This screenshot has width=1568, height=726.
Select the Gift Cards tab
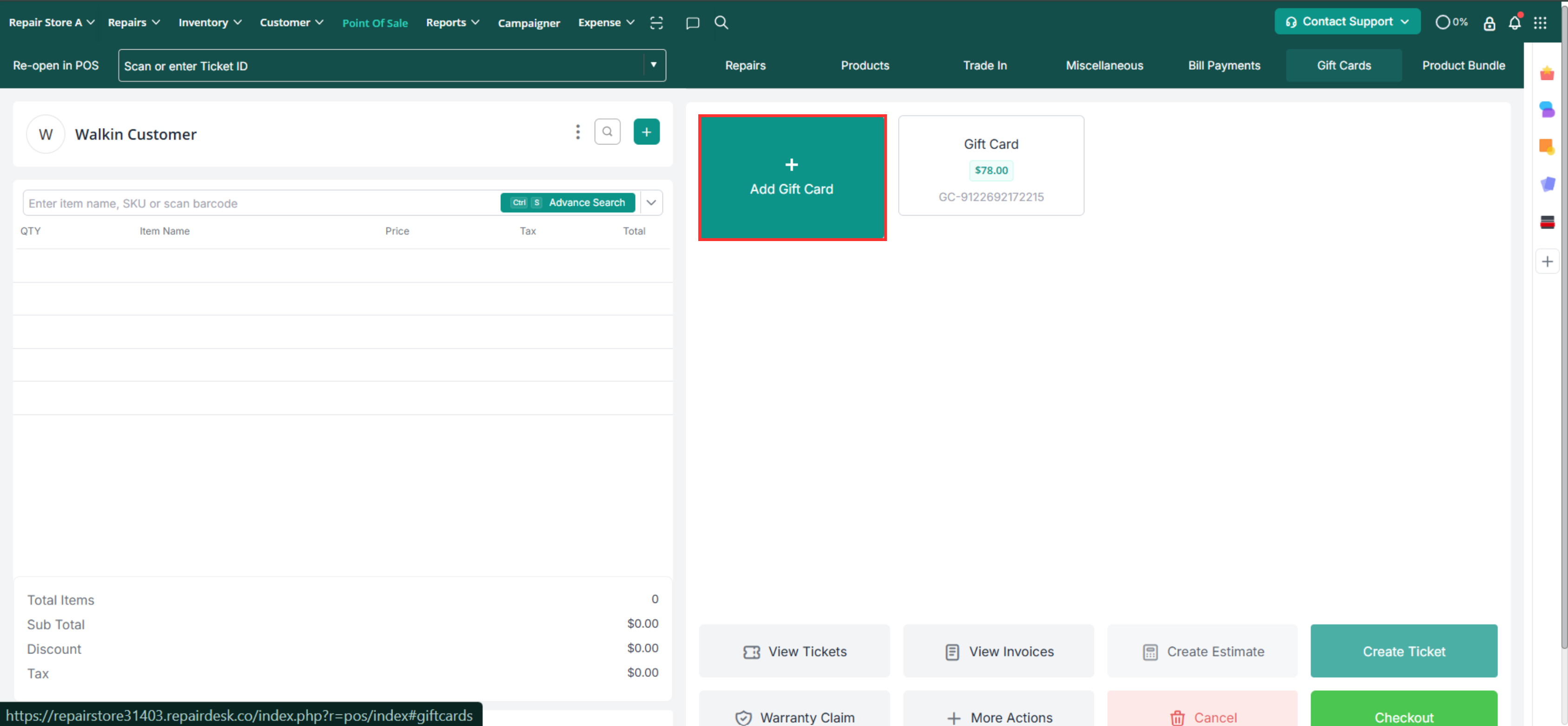(1344, 65)
